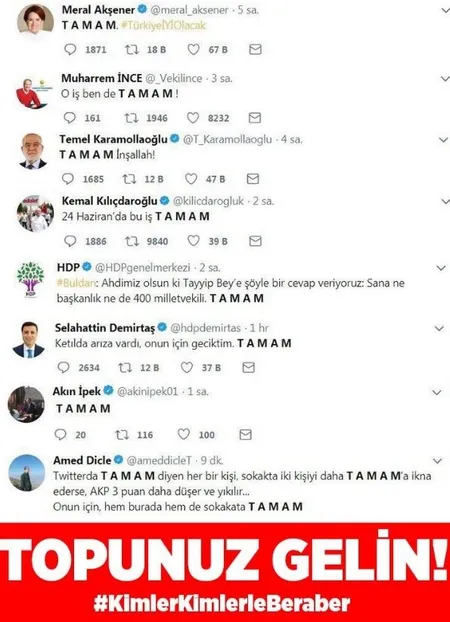Viewport: 450px width, 622px height.
Task: View Amed Dicle's profile picture
Action: click(27, 473)
